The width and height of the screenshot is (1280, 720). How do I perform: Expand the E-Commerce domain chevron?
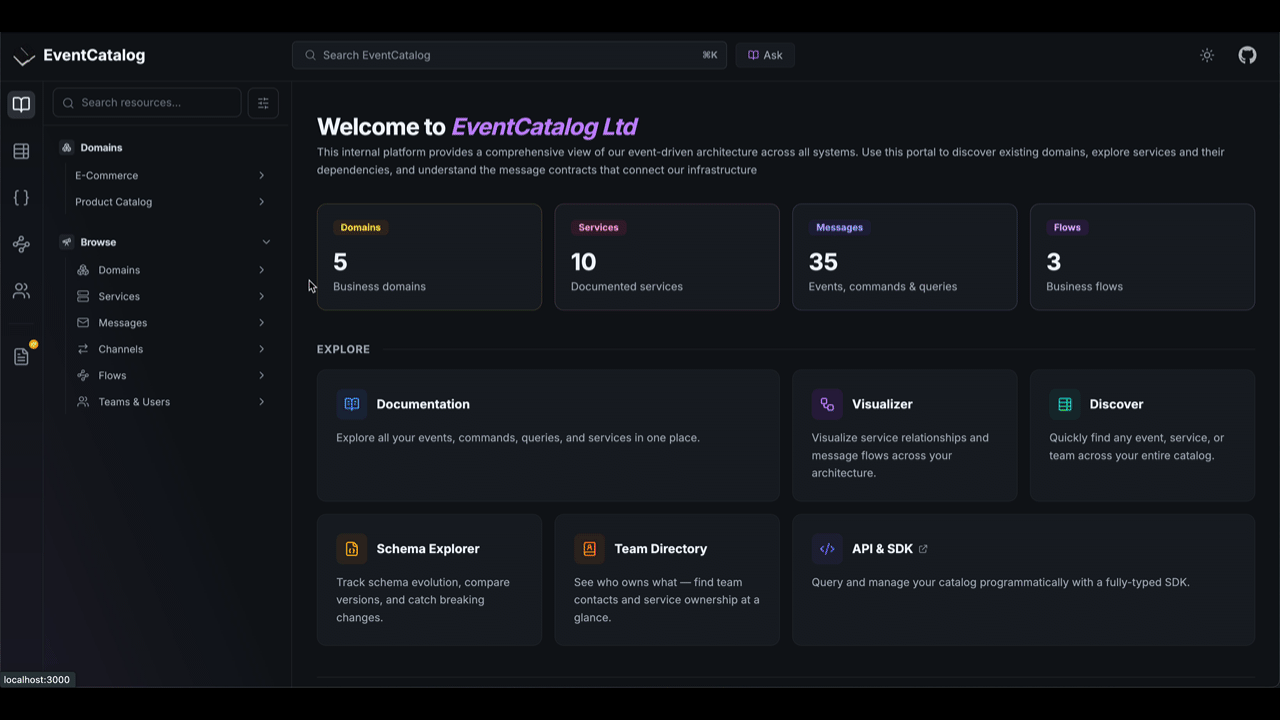tap(261, 175)
